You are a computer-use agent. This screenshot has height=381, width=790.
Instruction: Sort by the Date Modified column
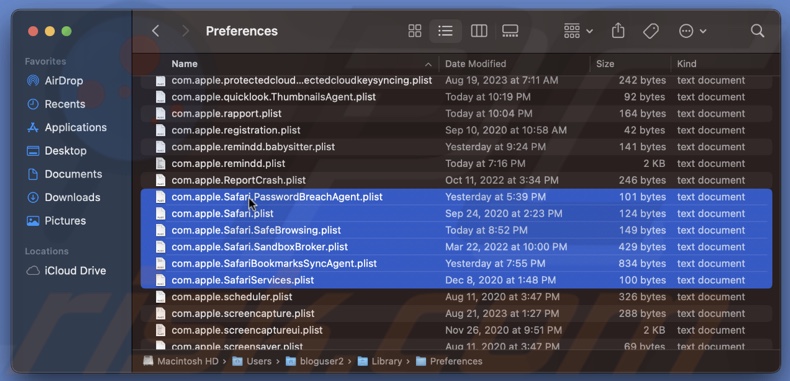tap(475, 64)
